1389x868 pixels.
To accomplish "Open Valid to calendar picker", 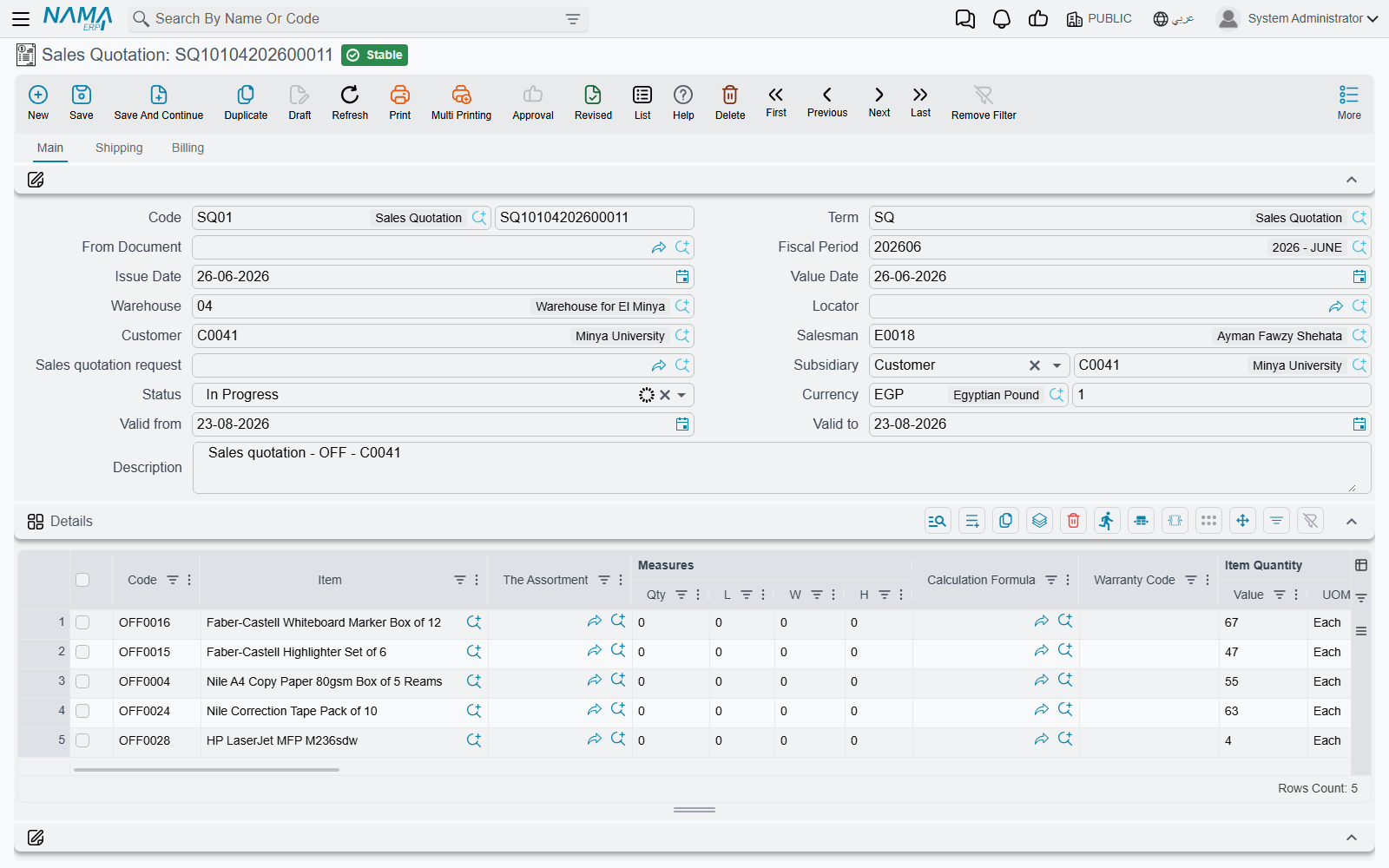I will (x=1359, y=424).
